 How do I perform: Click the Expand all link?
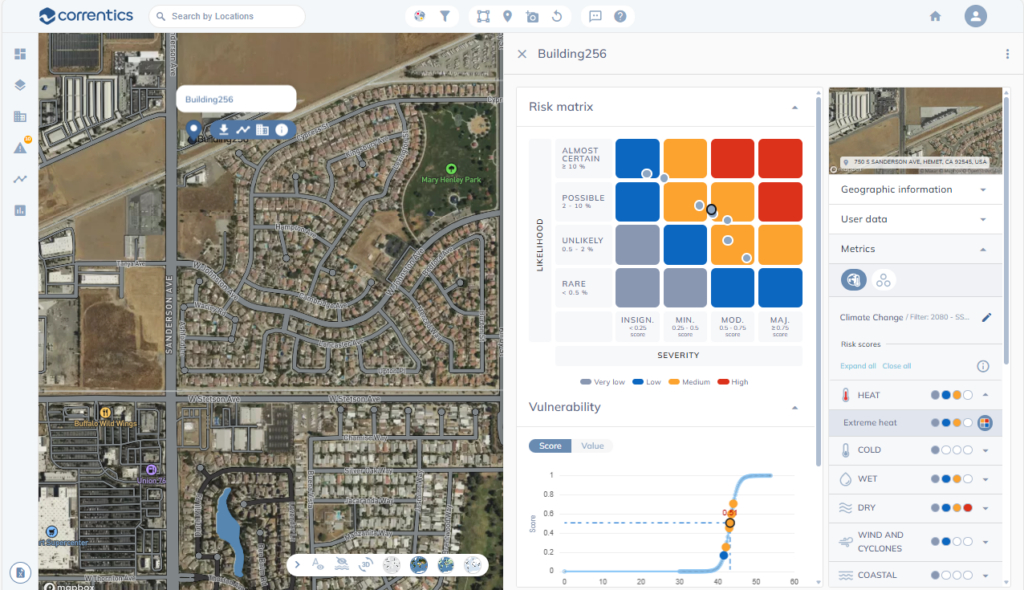[x=858, y=366]
